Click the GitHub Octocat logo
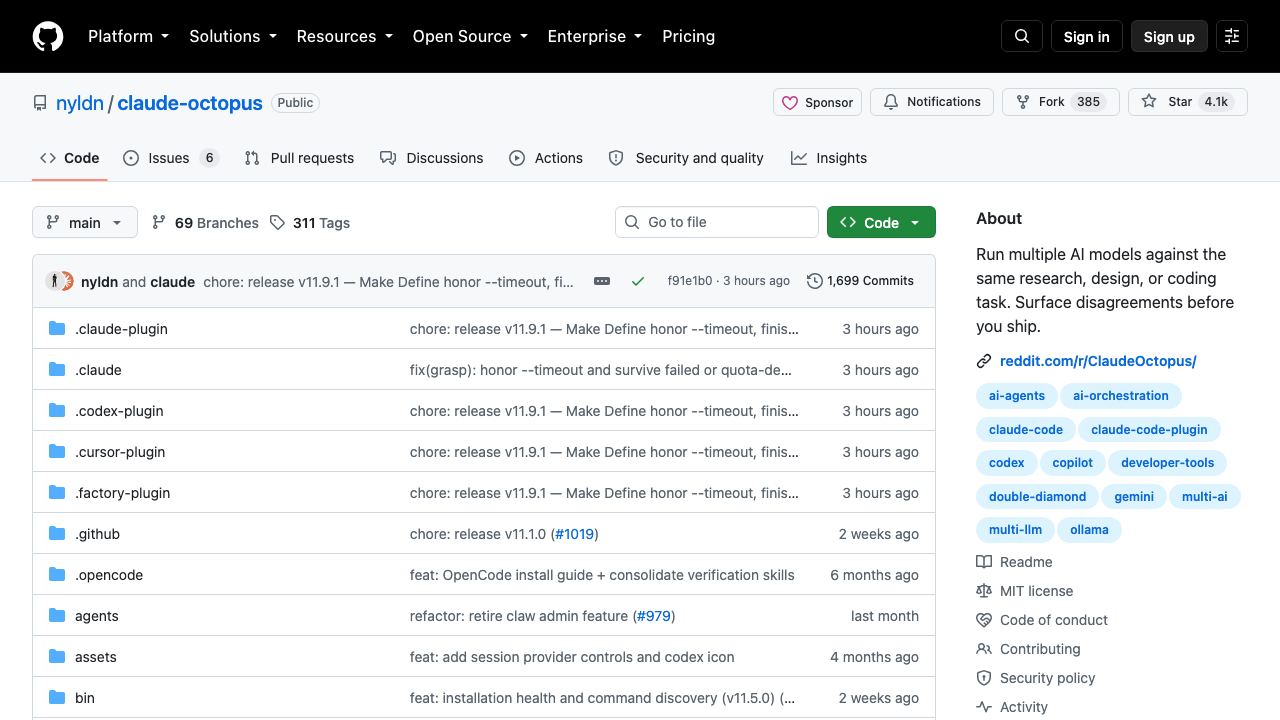 48,36
